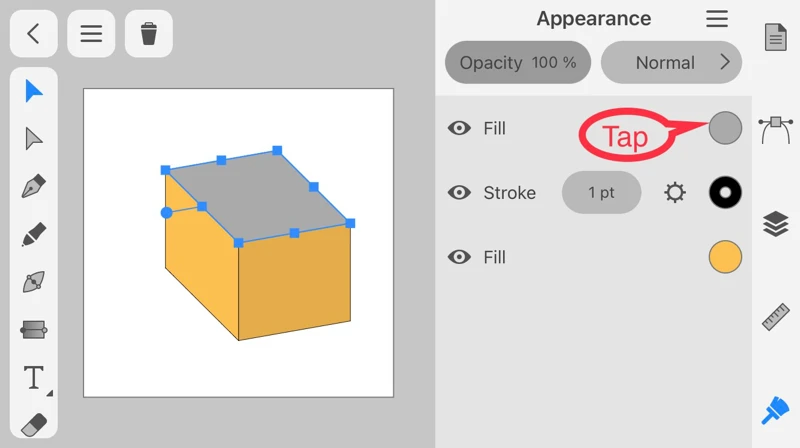Open the Normal blend mode dropdown

(x=671, y=62)
